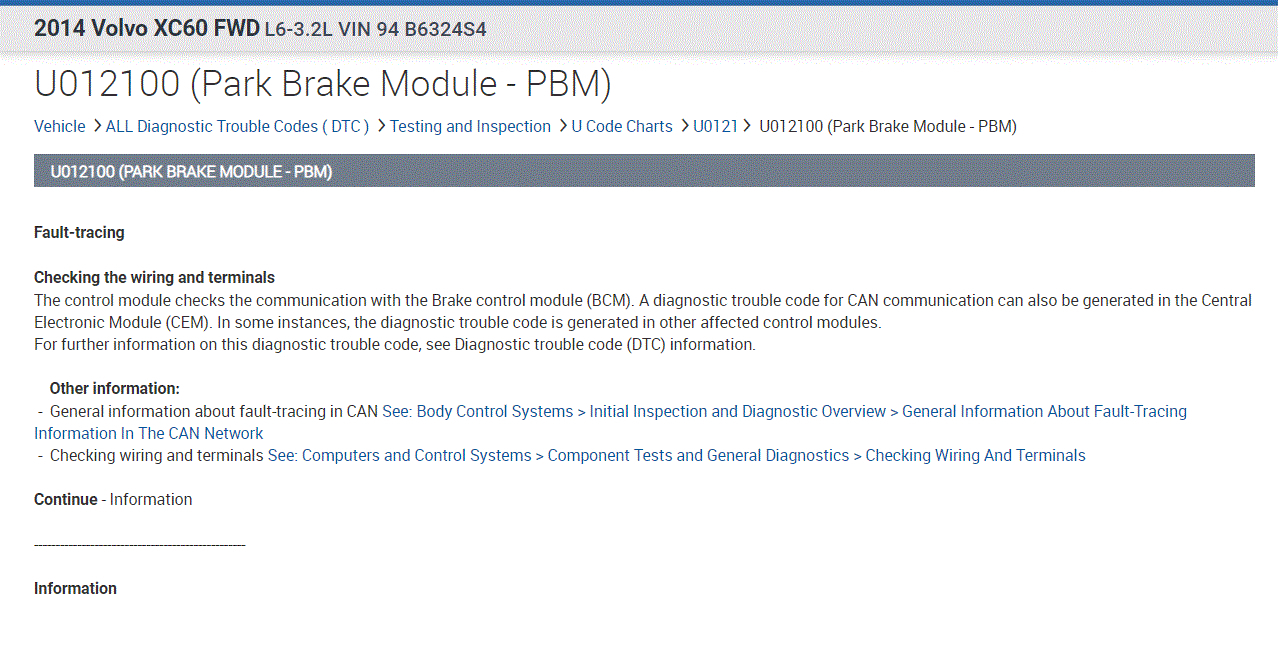Follow Component Tests and General Diagnostics link

[x=698, y=455]
